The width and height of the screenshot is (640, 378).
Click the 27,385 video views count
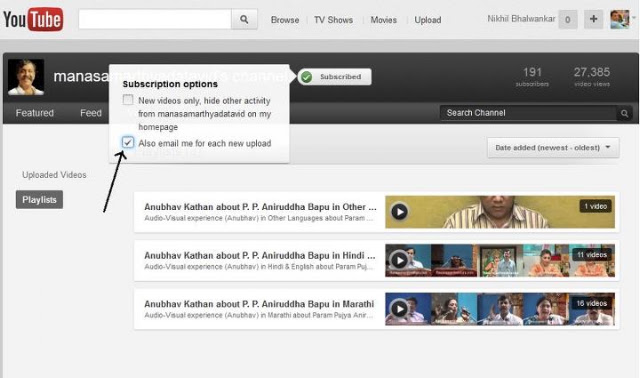click(592, 77)
